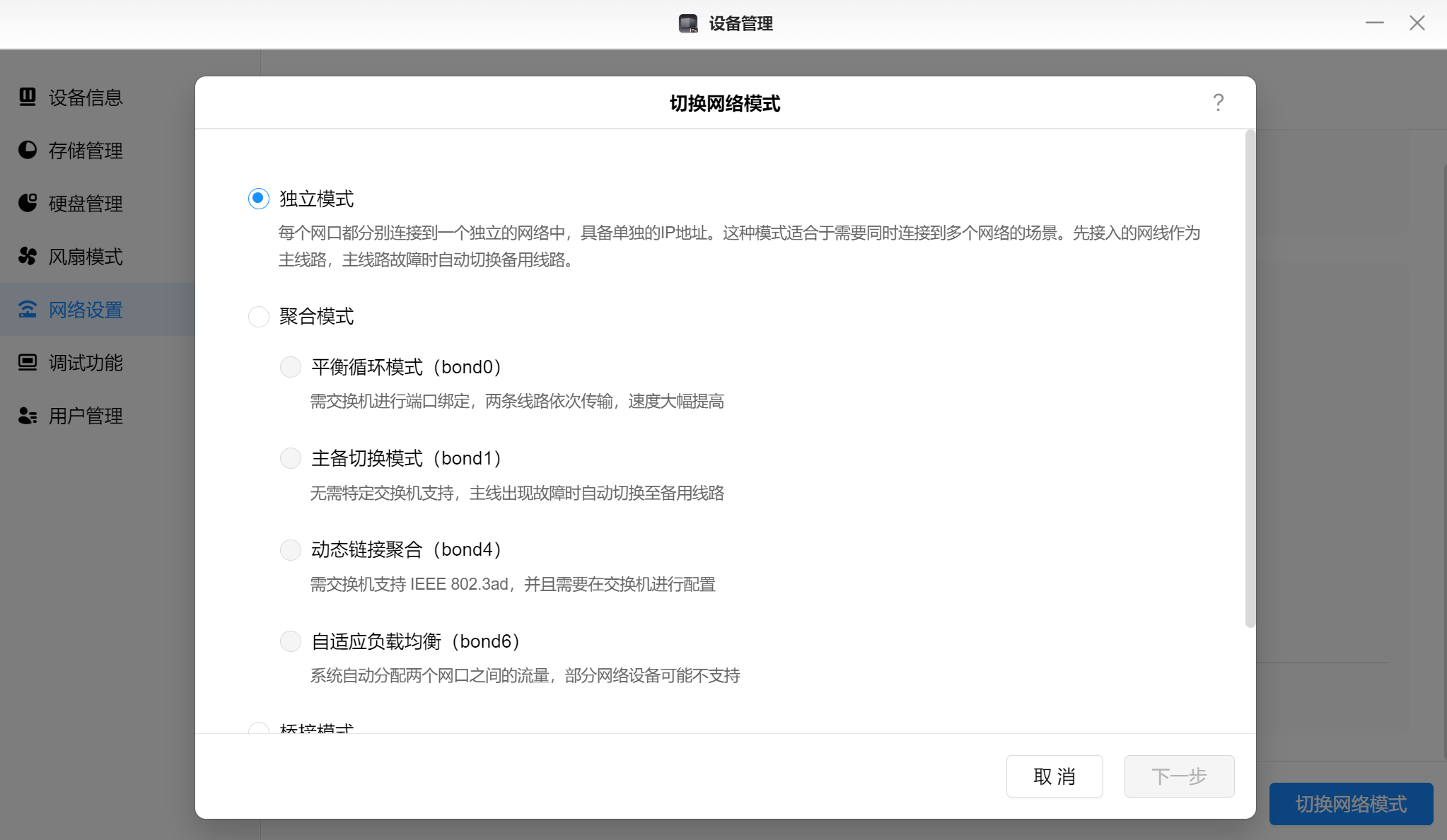
Task: Click the user management people icon
Action: 28,415
